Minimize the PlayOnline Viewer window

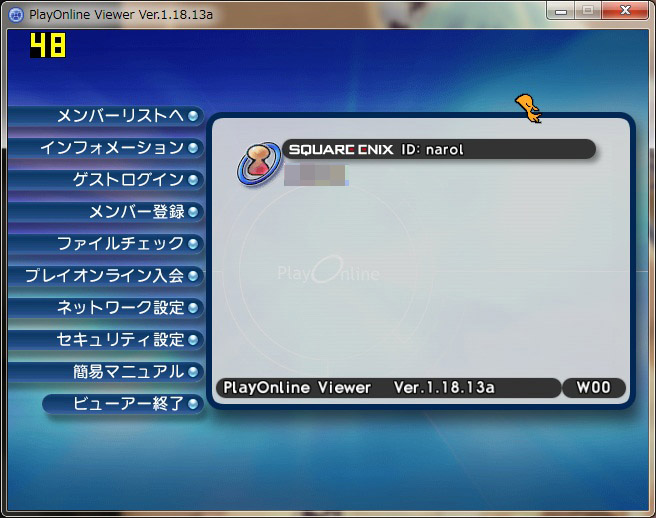click(x=561, y=11)
